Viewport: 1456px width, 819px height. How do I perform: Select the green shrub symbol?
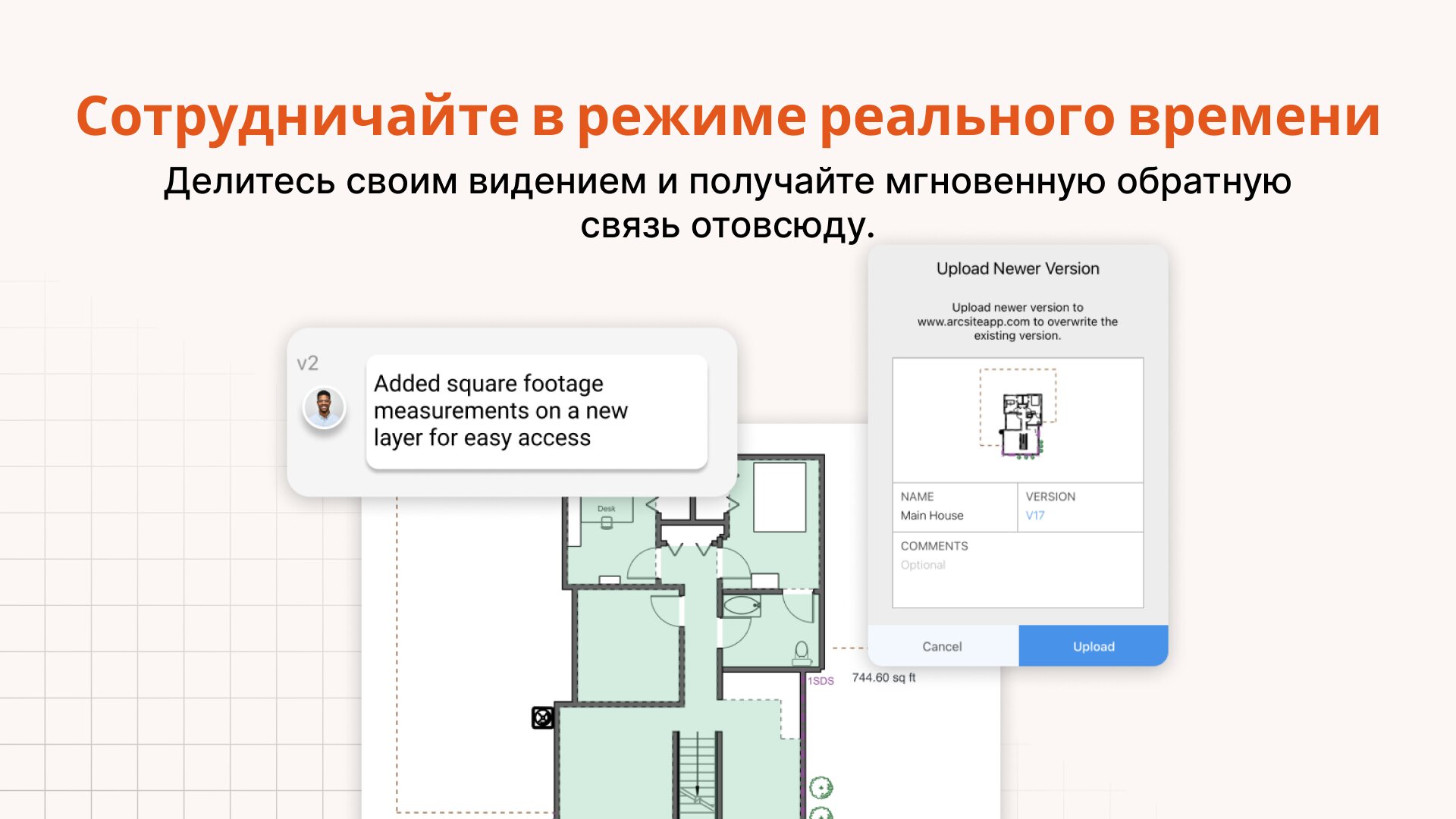(x=821, y=788)
